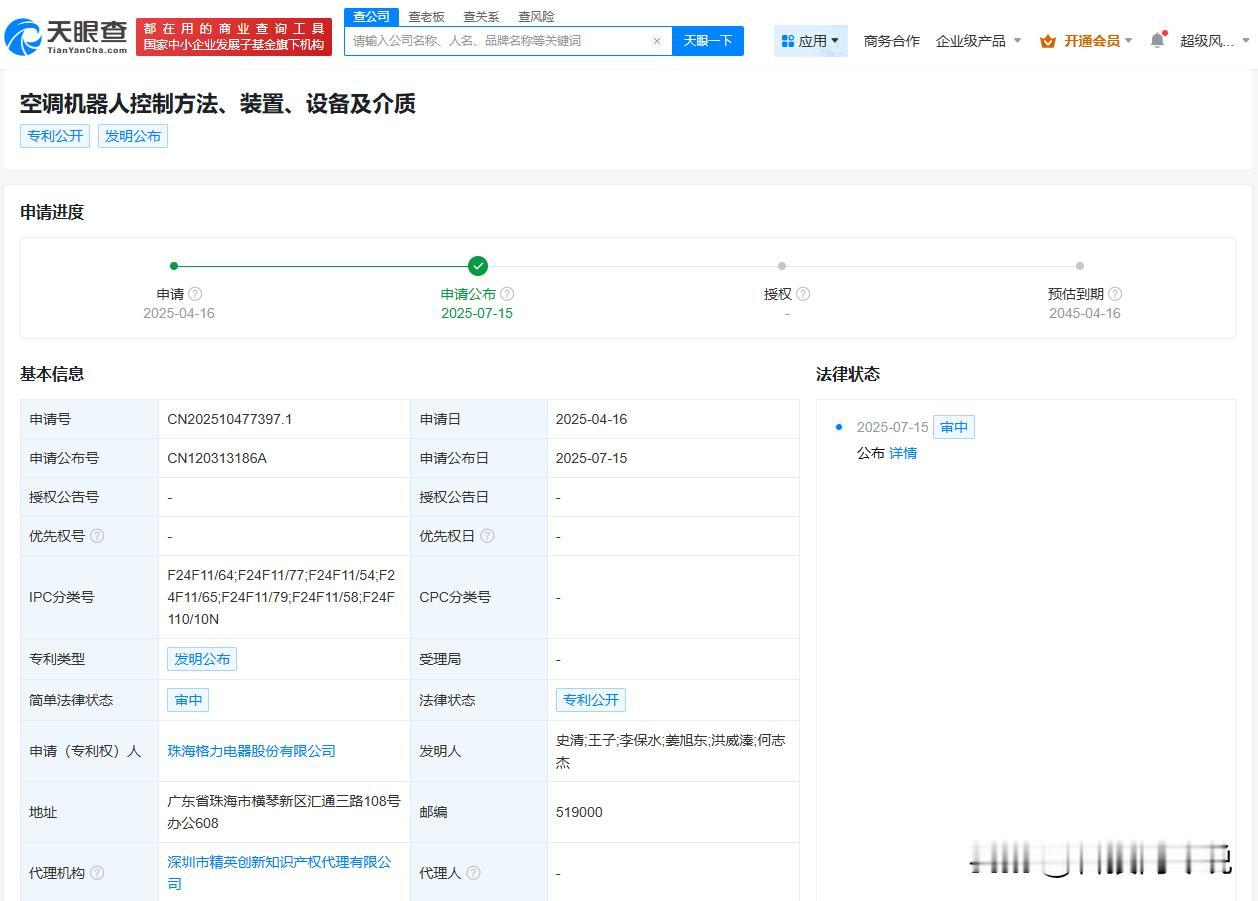The height and width of the screenshot is (901, 1258).
Task: Click 发明公布 tag in 专利类型 row
Action: (202, 659)
